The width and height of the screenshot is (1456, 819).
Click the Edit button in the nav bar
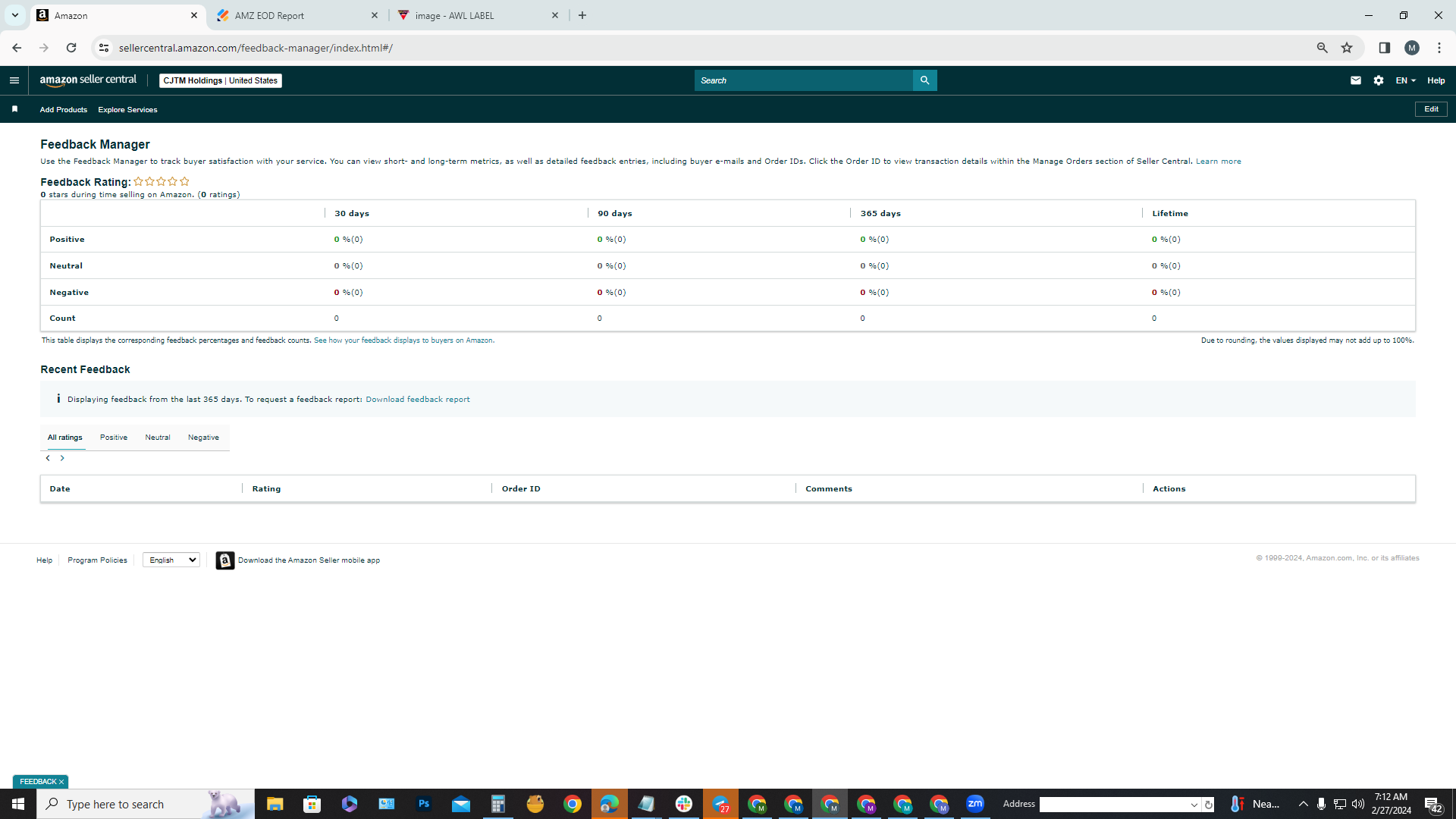coord(1431,109)
